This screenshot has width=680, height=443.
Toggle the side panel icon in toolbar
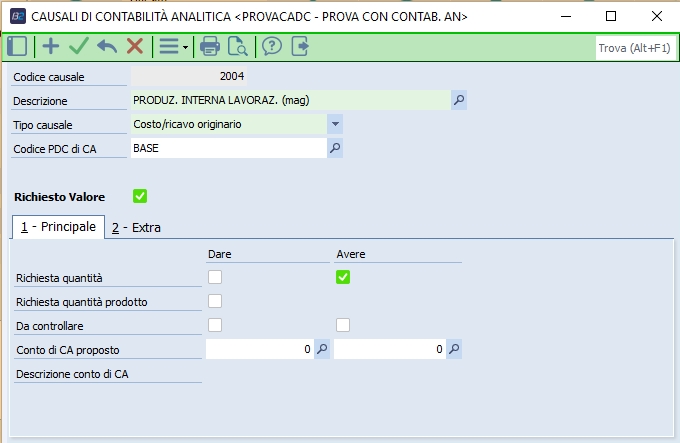click(x=17, y=46)
